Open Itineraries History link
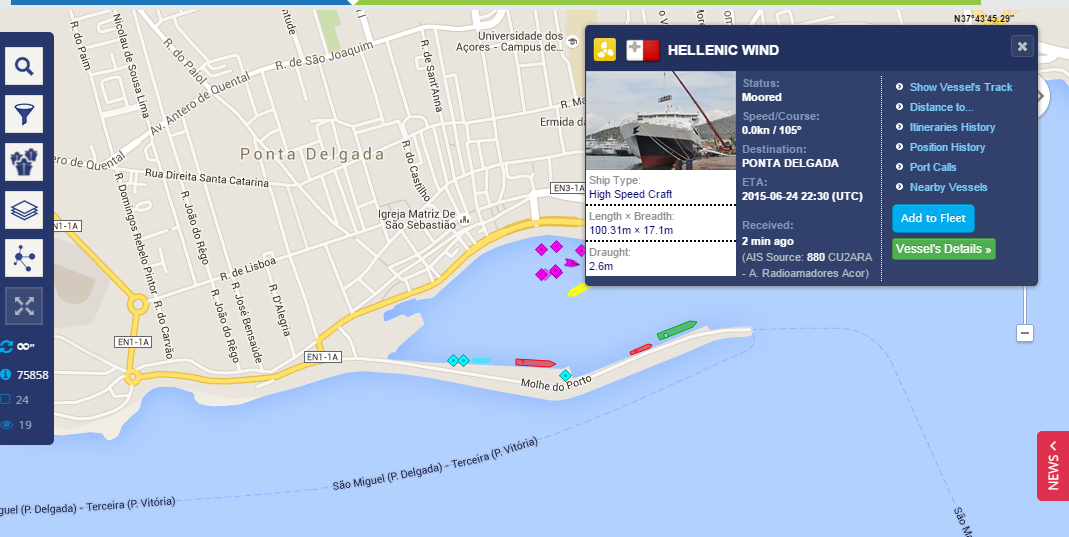1069x537 pixels. point(952,127)
